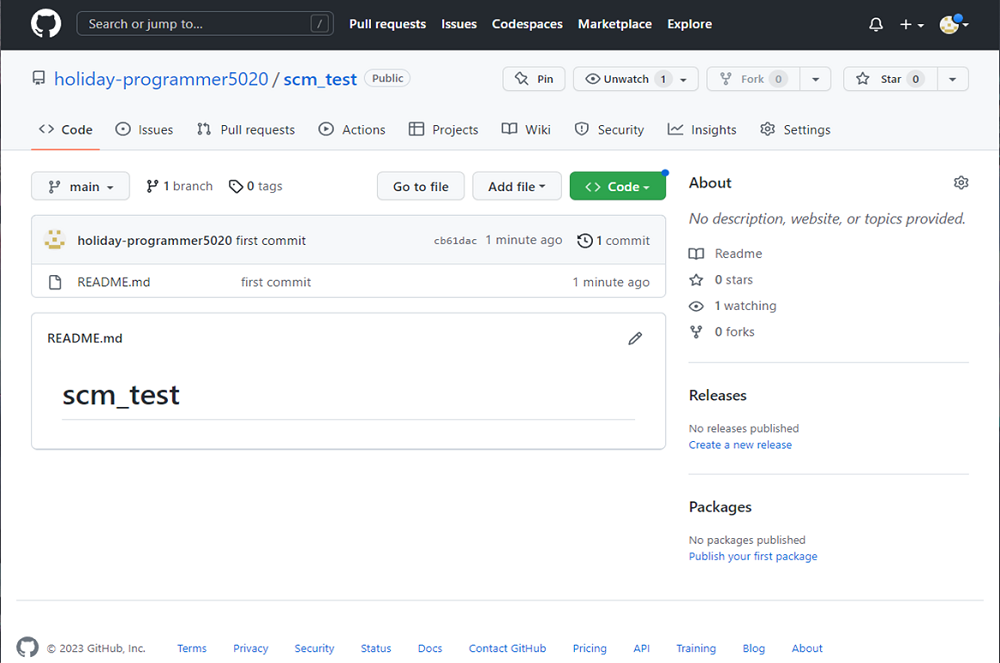Click the commit author avatar

(55, 240)
